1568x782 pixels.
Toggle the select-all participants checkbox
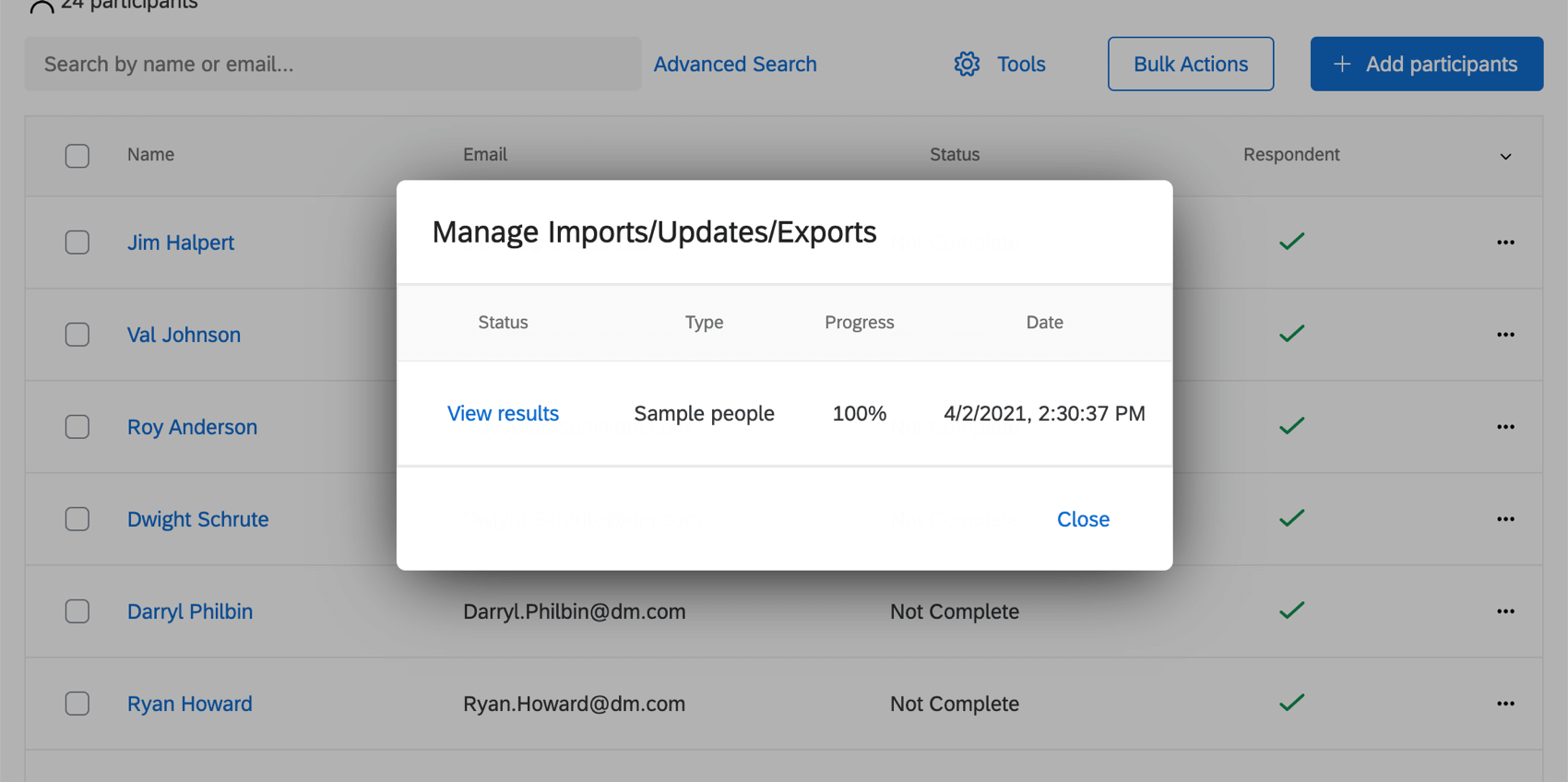[77, 156]
